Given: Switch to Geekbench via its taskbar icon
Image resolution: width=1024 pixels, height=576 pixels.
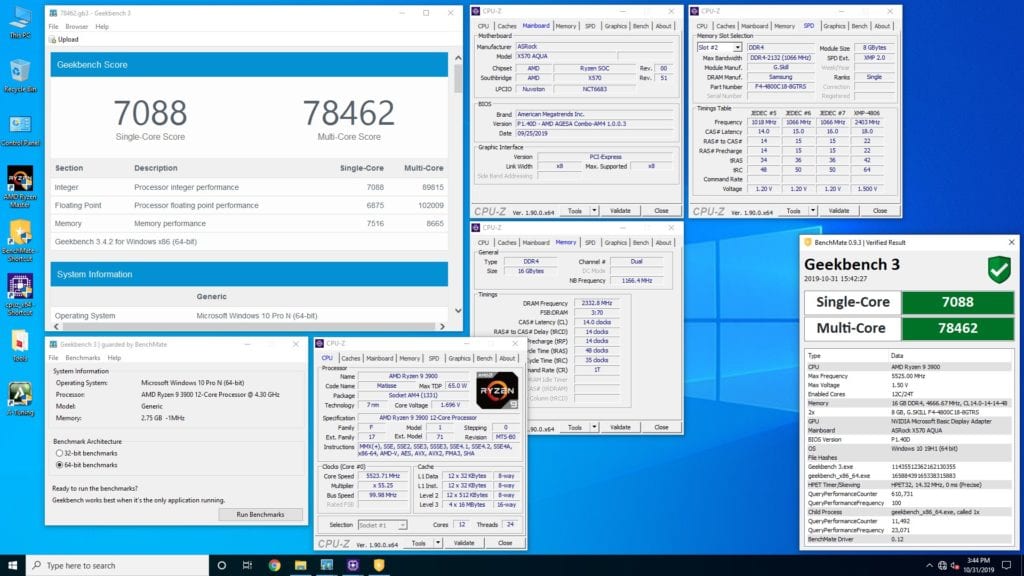Looking at the screenshot, I should [x=327, y=566].
